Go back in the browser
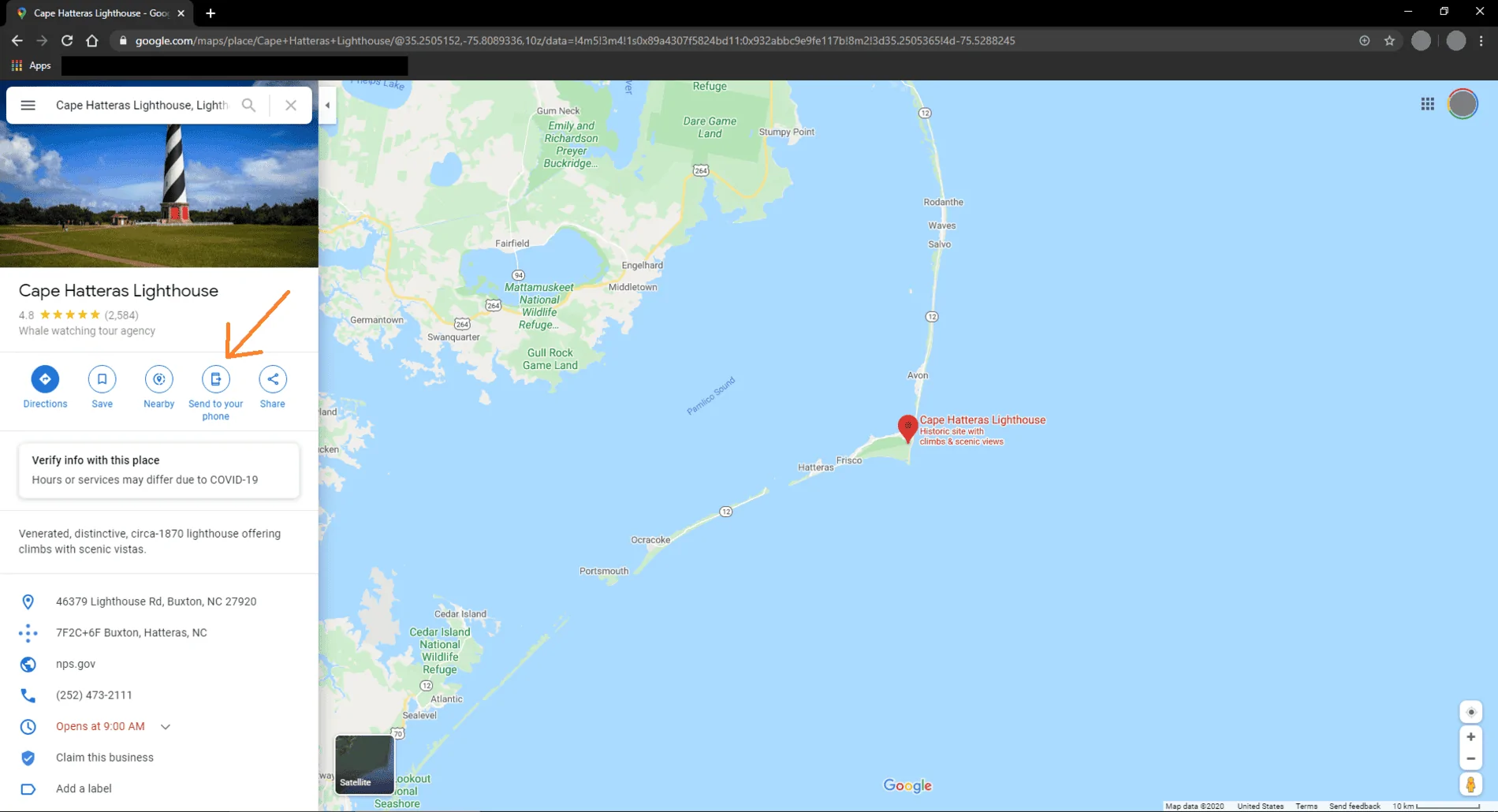Image resolution: width=1498 pixels, height=812 pixels. coord(17,40)
